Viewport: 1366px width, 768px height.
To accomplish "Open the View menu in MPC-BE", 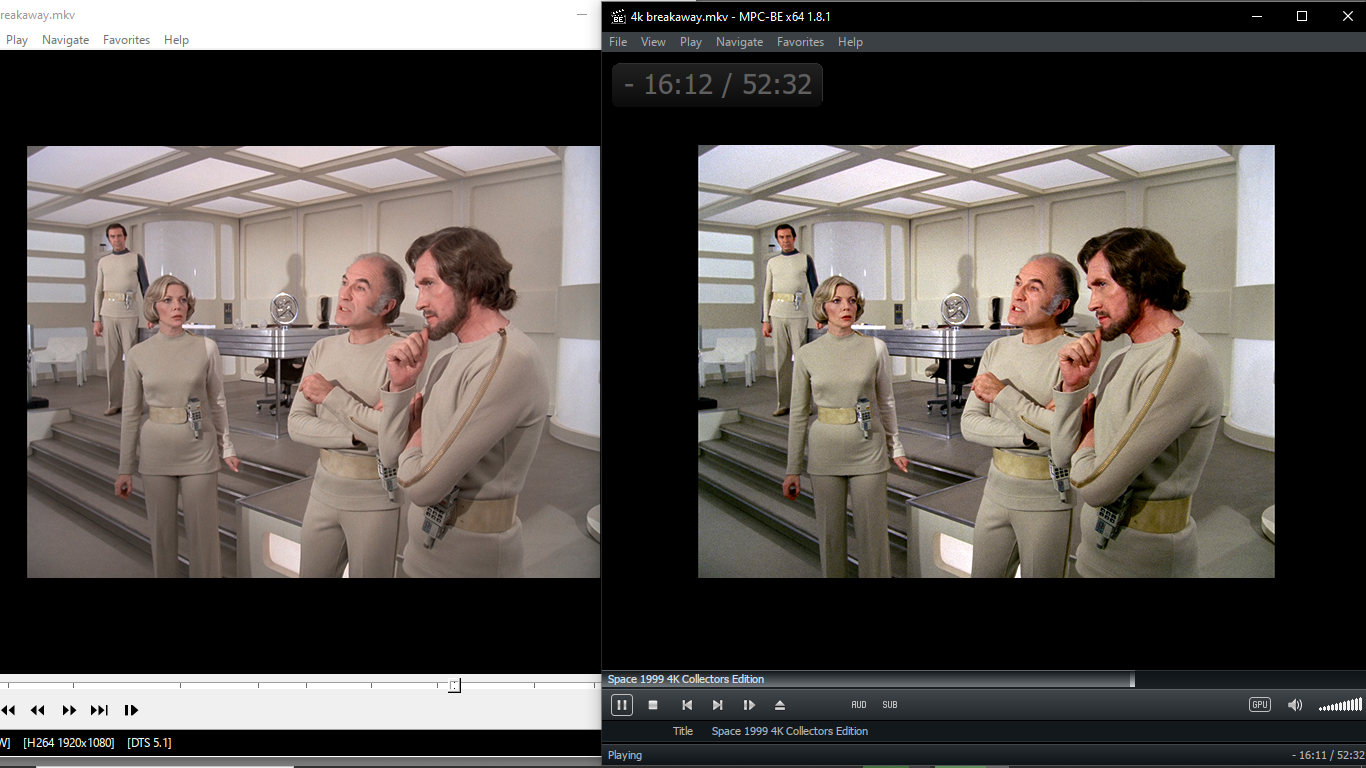I will click(x=653, y=42).
